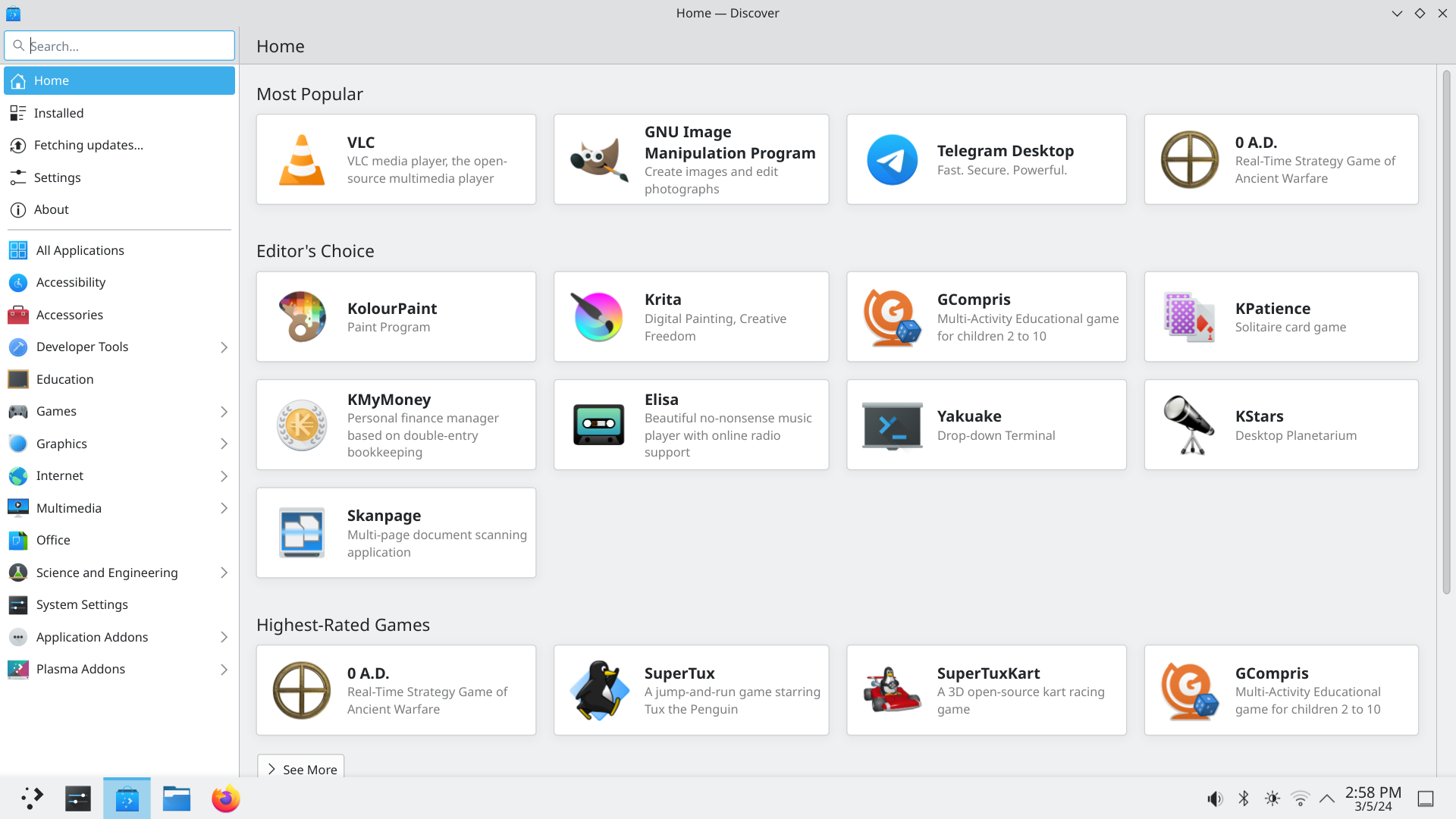
Task: Click the Search input field
Action: 120,45
